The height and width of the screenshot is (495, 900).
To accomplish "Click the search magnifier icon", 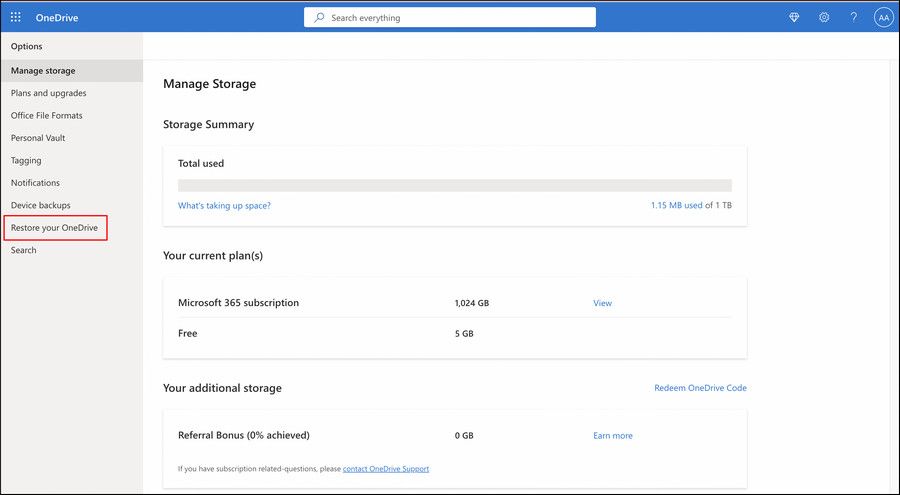I will click(x=319, y=18).
